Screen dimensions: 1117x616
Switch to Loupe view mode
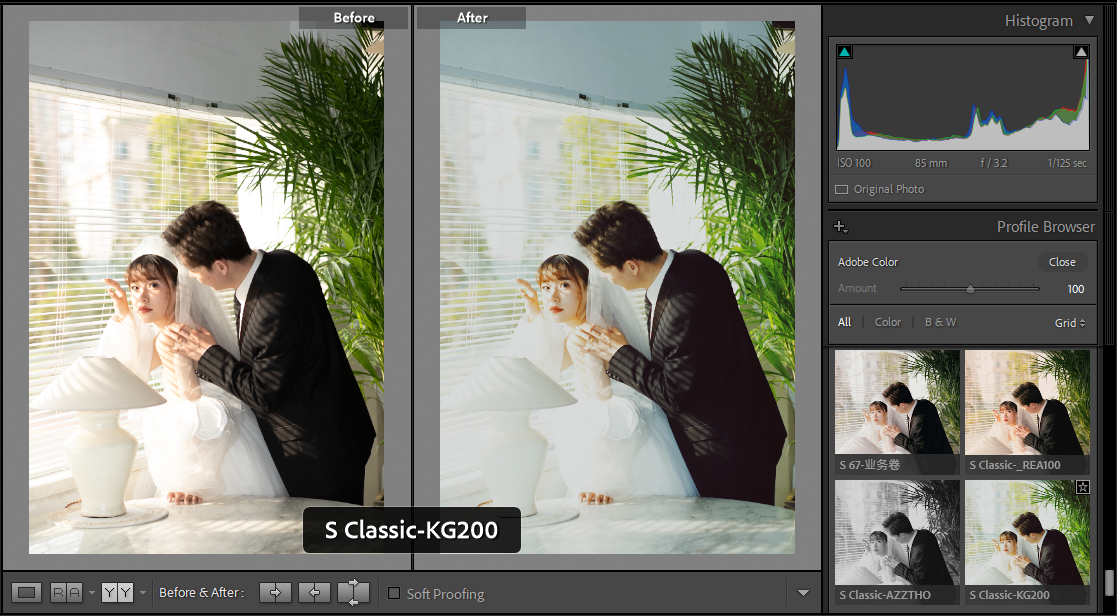point(27,593)
